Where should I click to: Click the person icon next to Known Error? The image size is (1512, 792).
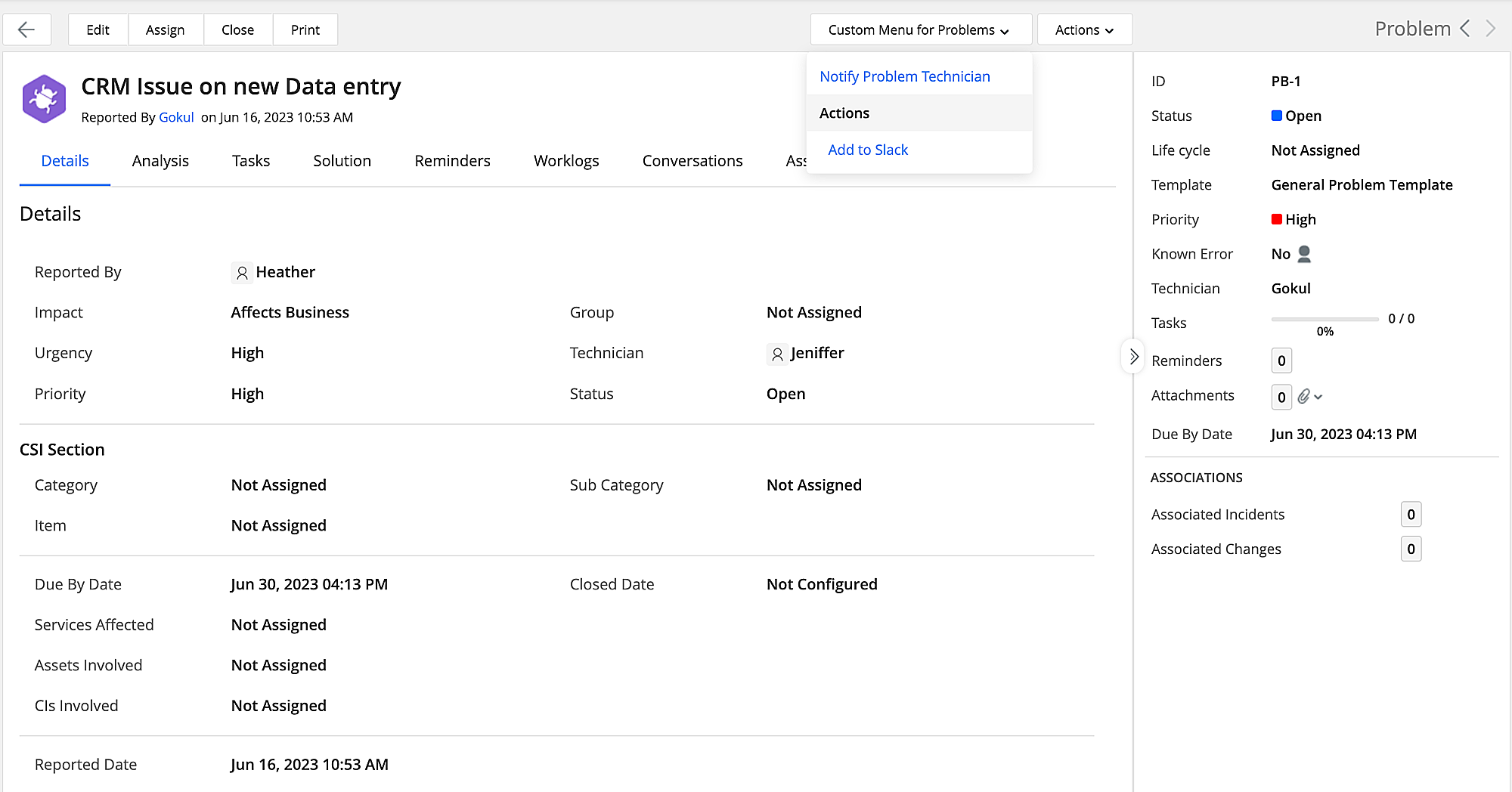[x=1303, y=254]
